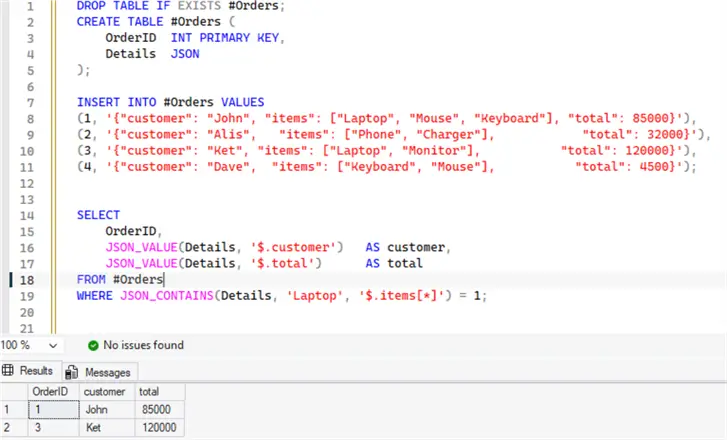Select result row header 1
This screenshot has width=727, height=440.
pos(14,409)
